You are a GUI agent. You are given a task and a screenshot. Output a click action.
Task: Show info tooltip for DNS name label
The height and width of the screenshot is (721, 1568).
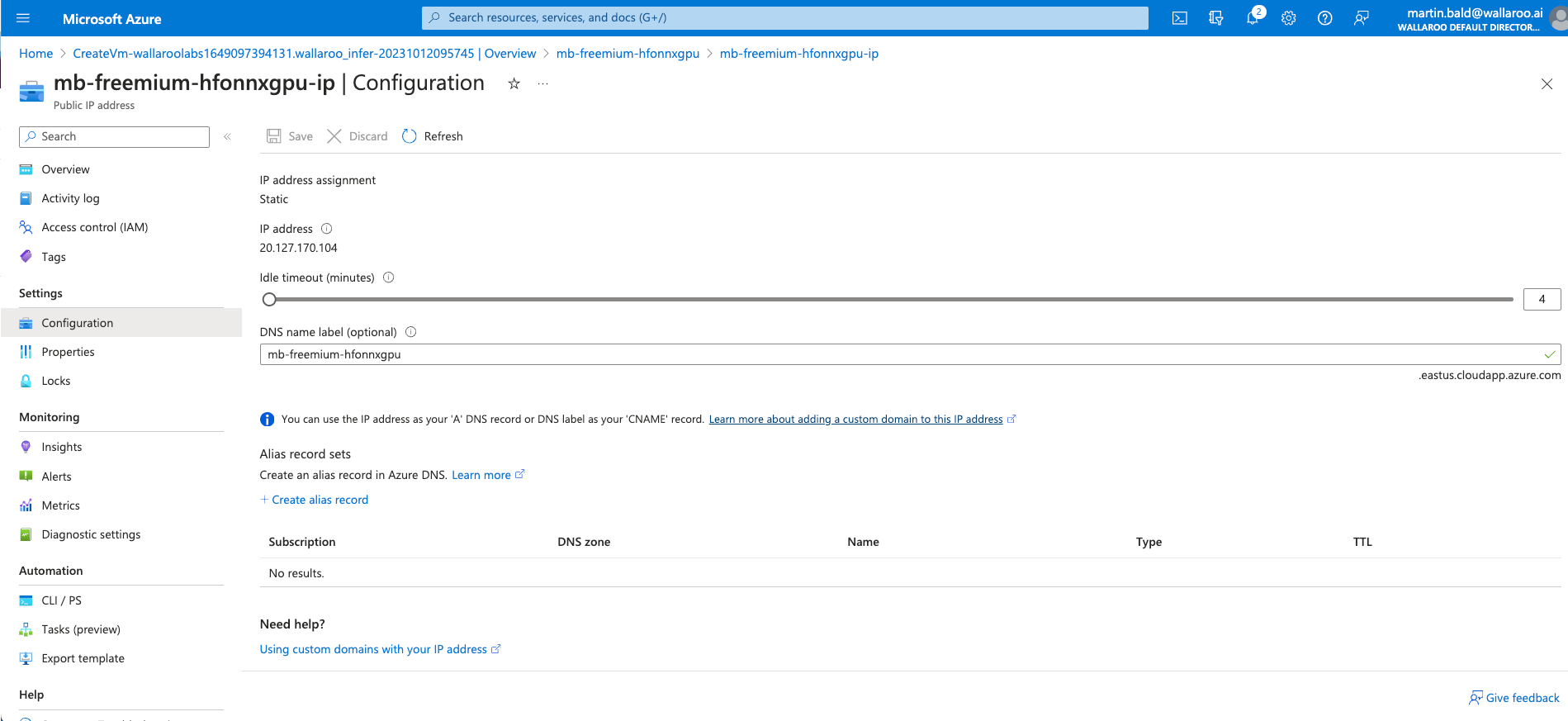click(410, 332)
